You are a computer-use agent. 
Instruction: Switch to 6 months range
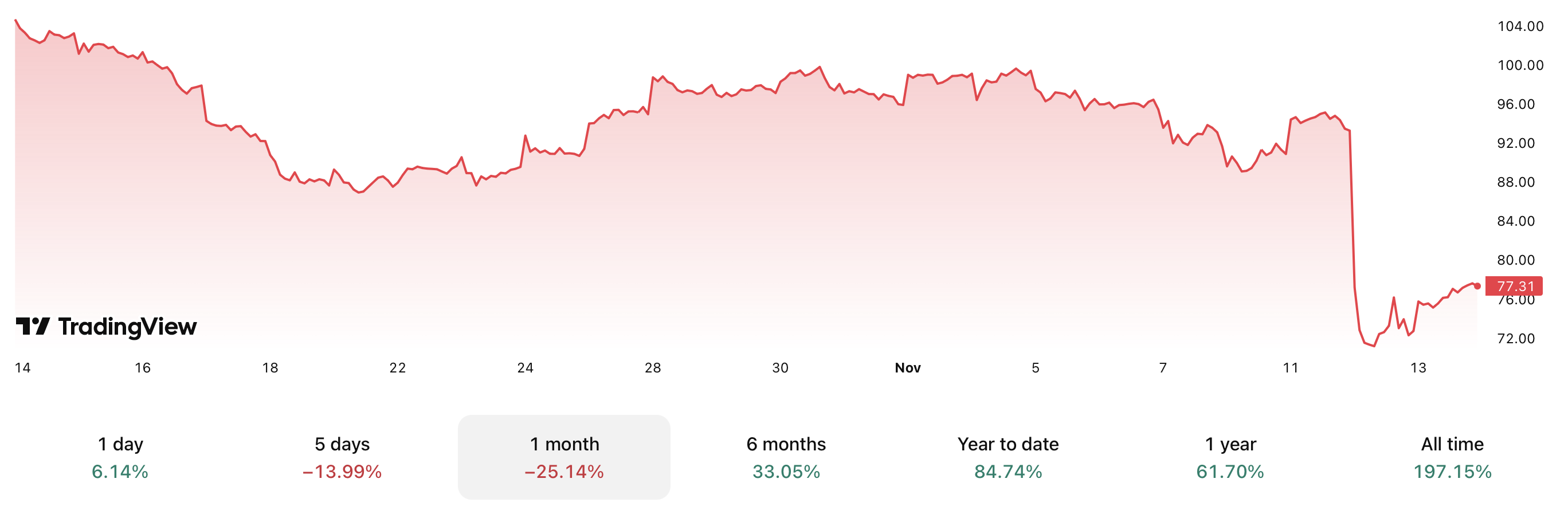786,457
